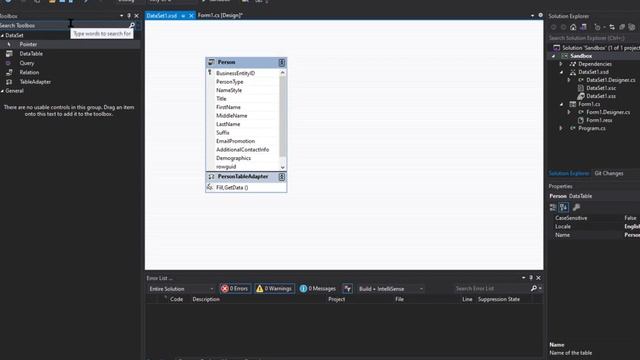Expand the Program.cs node

point(561,128)
